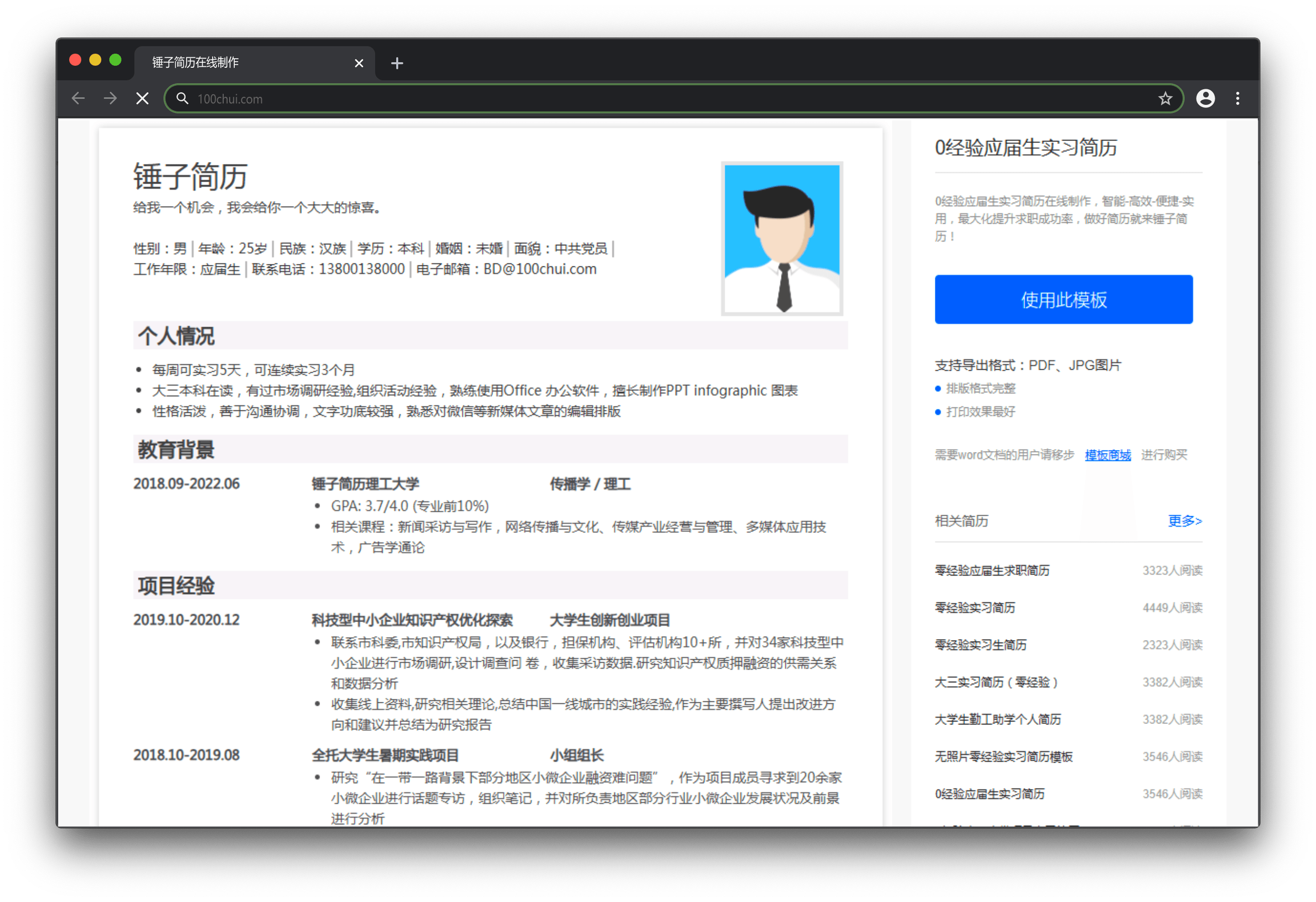The width and height of the screenshot is (1316, 902).
Task: Click the email BD@100chui.com text
Action: point(540,269)
